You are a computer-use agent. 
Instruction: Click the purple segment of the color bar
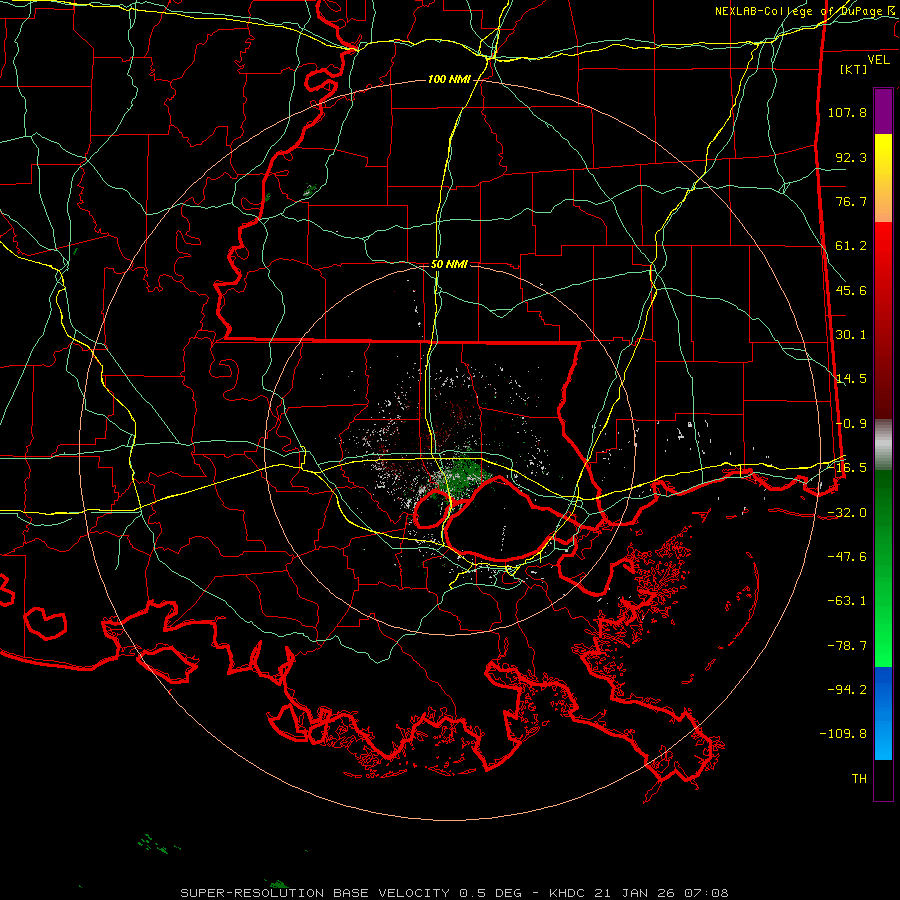(883, 111)
